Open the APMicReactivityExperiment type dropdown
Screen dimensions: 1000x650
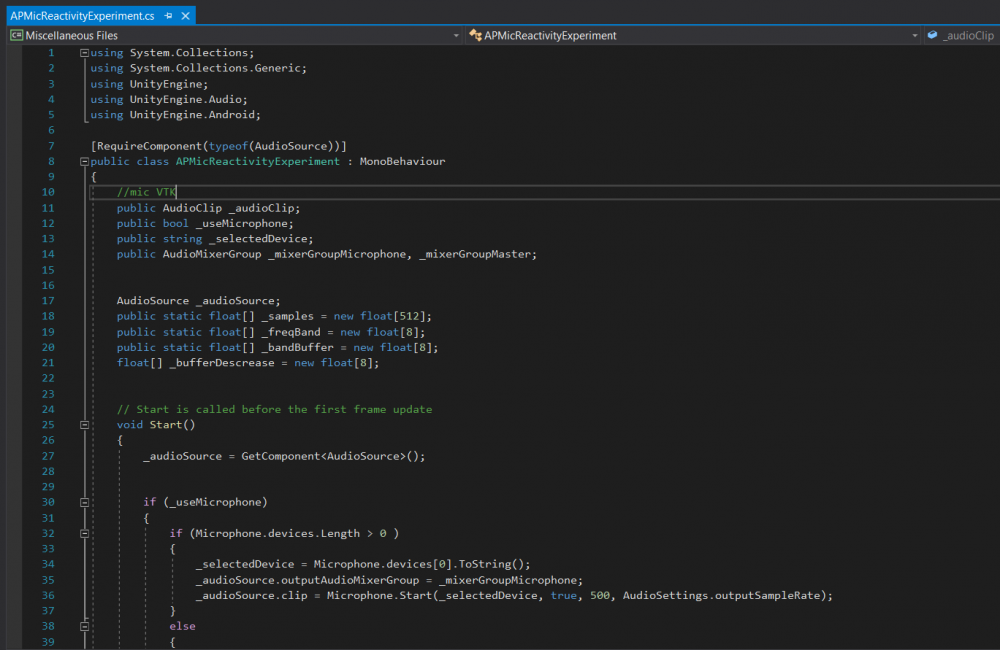coord(914,35)
